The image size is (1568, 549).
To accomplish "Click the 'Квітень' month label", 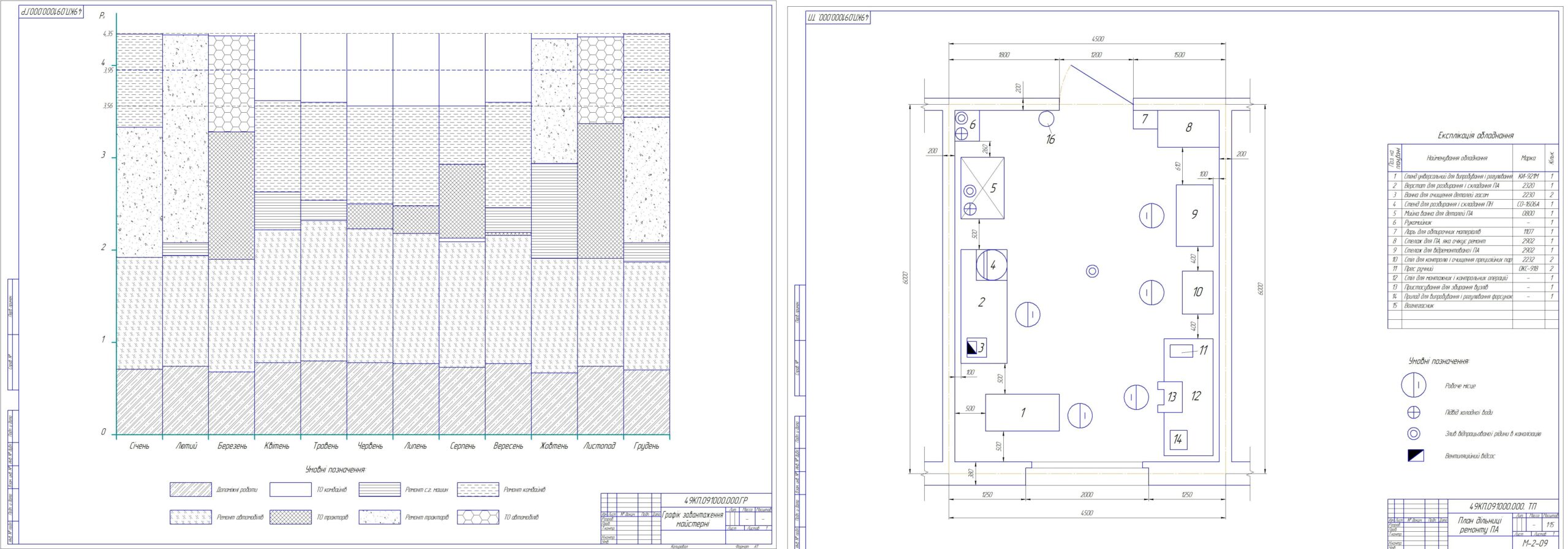I will (277, 446).
